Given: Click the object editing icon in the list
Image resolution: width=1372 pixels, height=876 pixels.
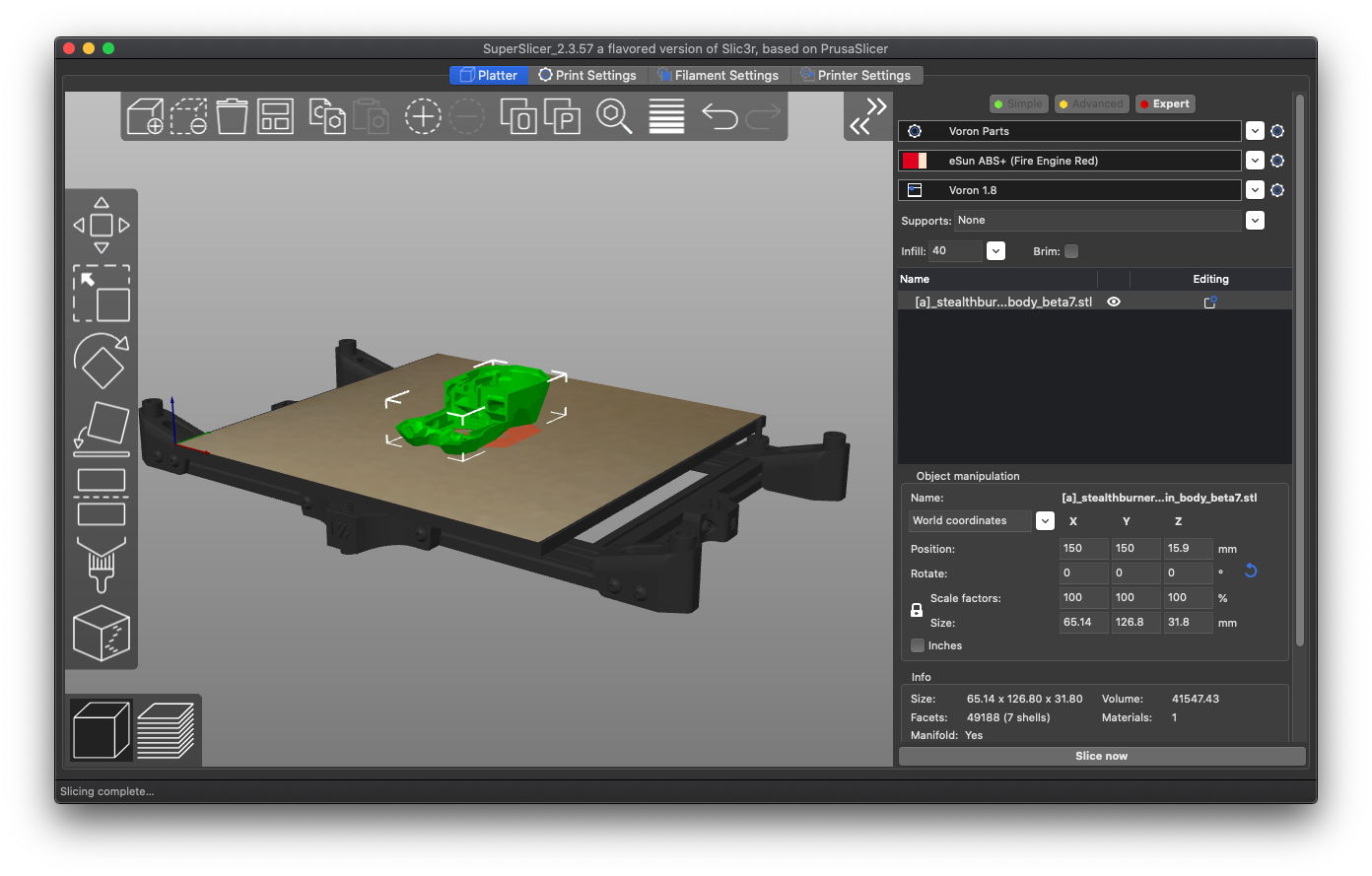Looking at the screenshot, I should 1210,302.
